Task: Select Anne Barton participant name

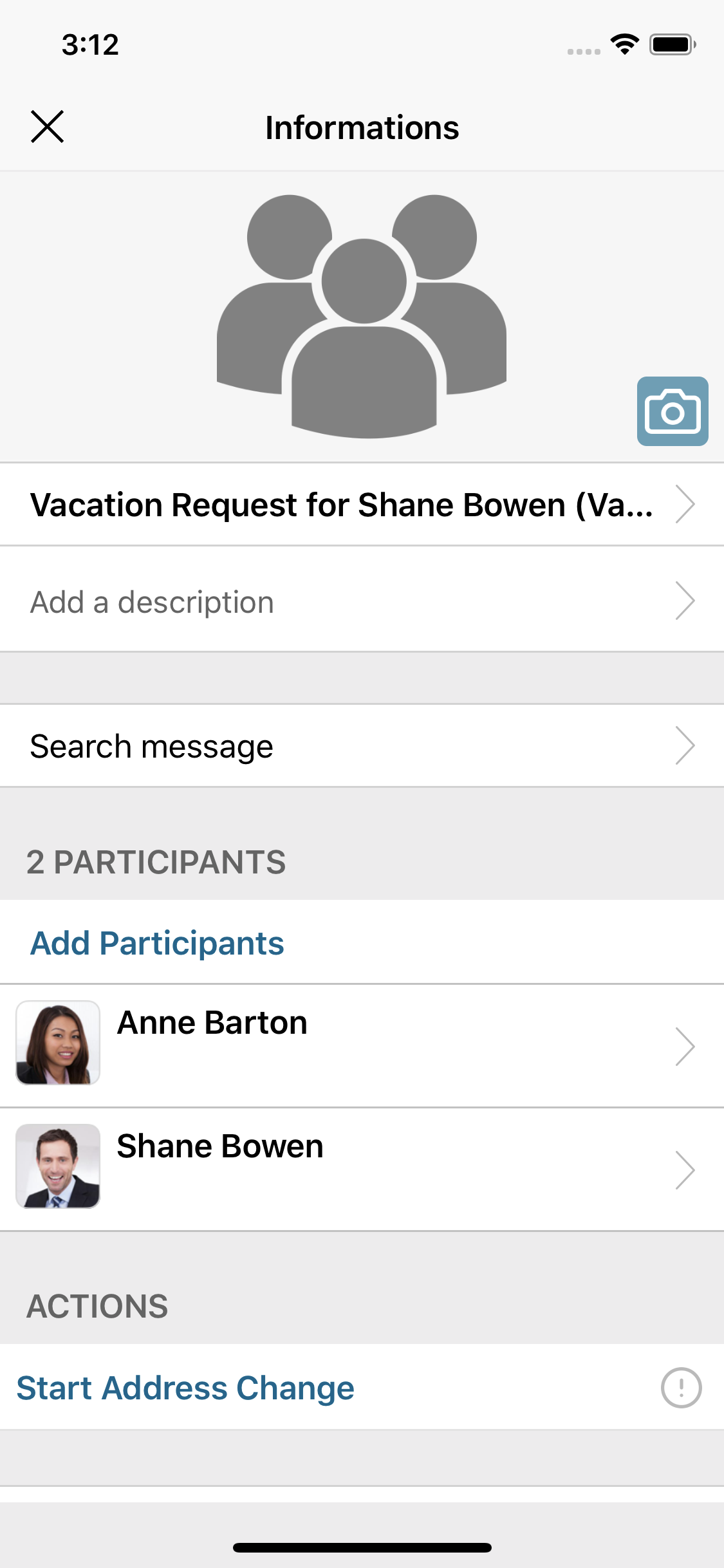Action: pos(212,1023)
